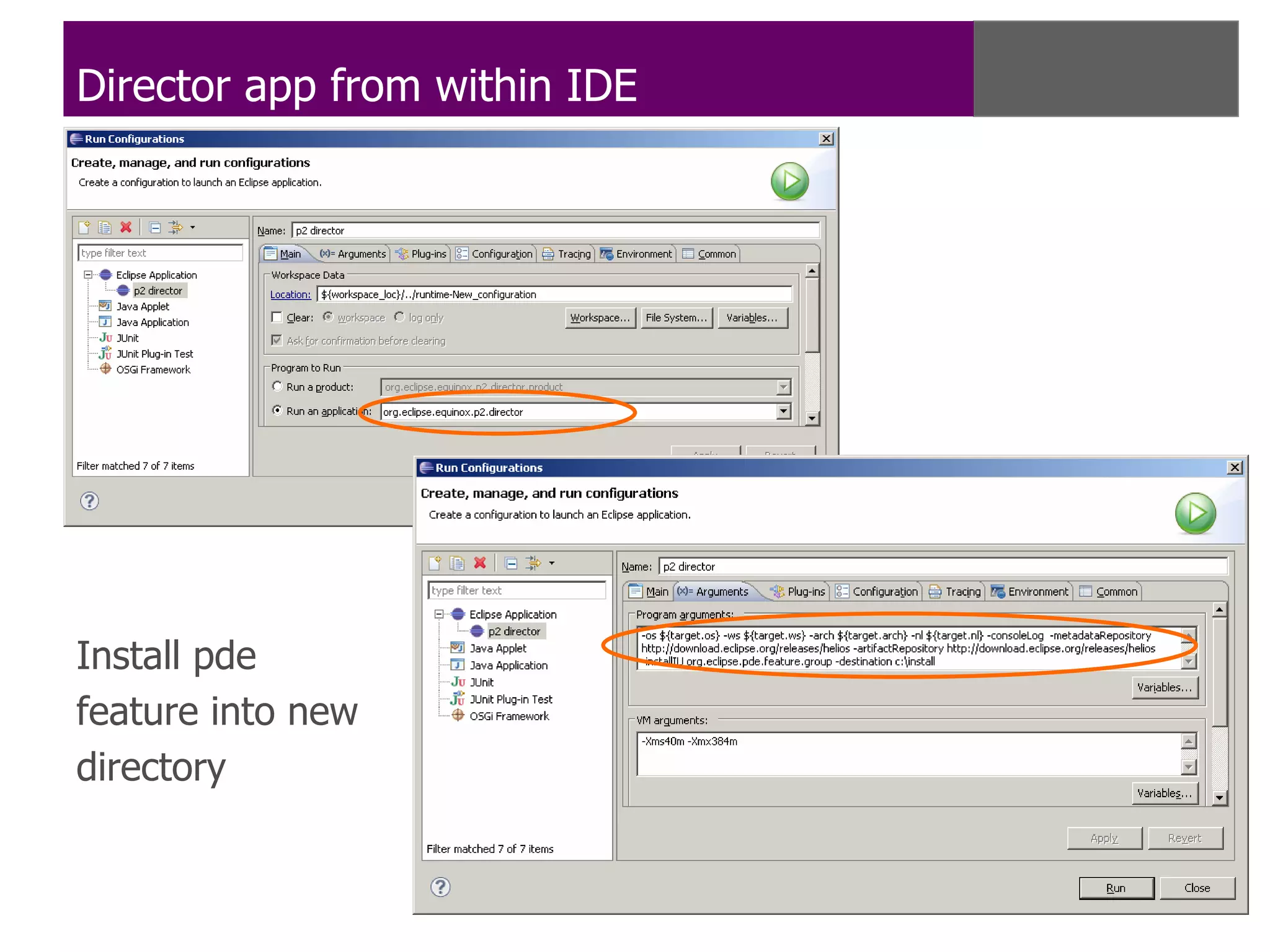Screen dimensions: 1270x952
Task: Click scroll down arrow of front window tab area
Action: click(1219, 798)
